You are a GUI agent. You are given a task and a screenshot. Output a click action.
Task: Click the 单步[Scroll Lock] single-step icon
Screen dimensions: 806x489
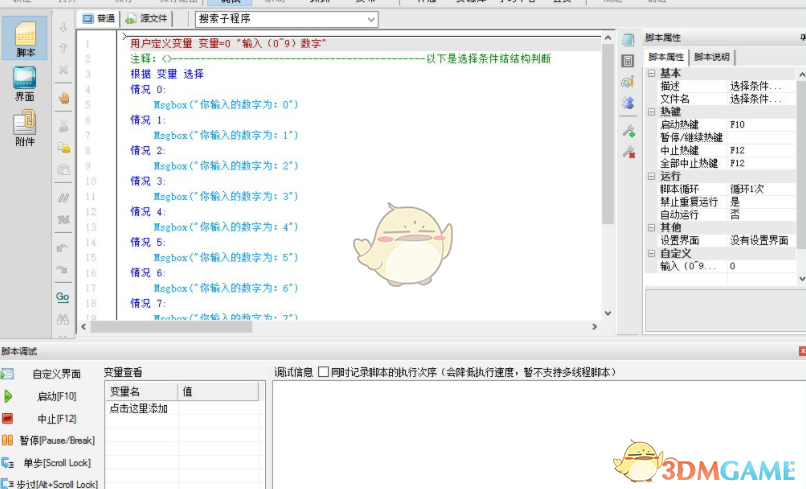[x=8, y=462]
